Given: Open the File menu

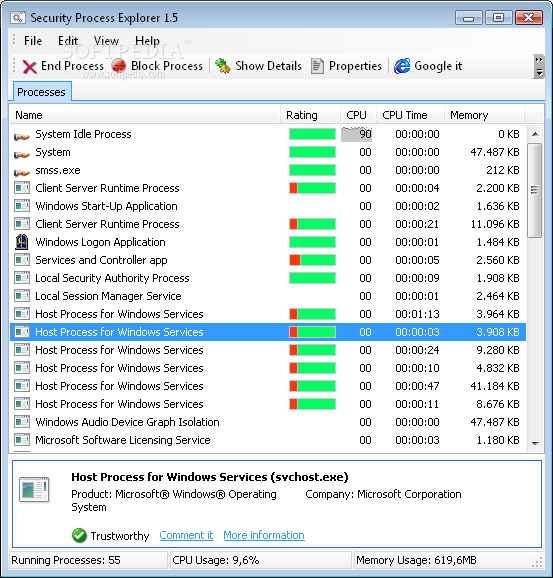Looking at the screenshot, I should 33,41.
